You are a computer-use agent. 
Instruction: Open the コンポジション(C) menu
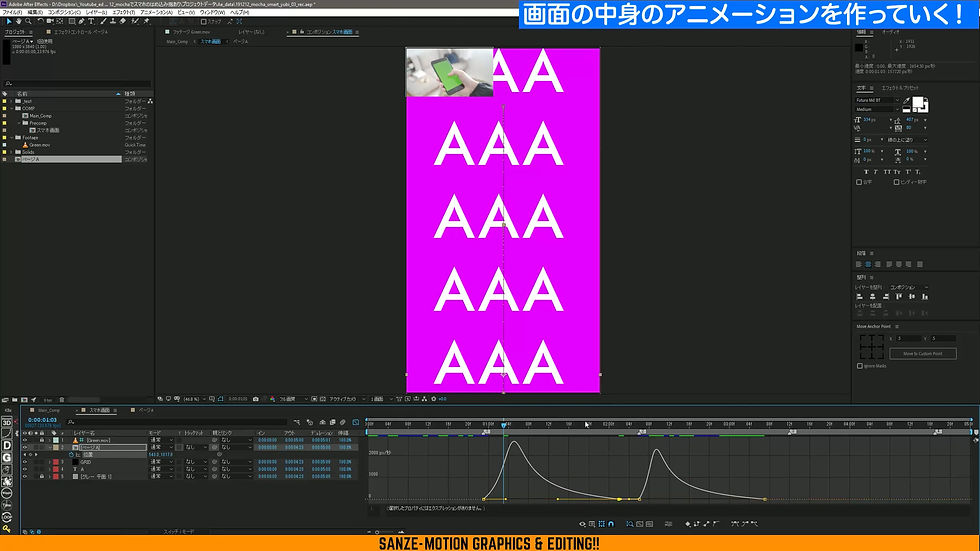pos(64,12)
